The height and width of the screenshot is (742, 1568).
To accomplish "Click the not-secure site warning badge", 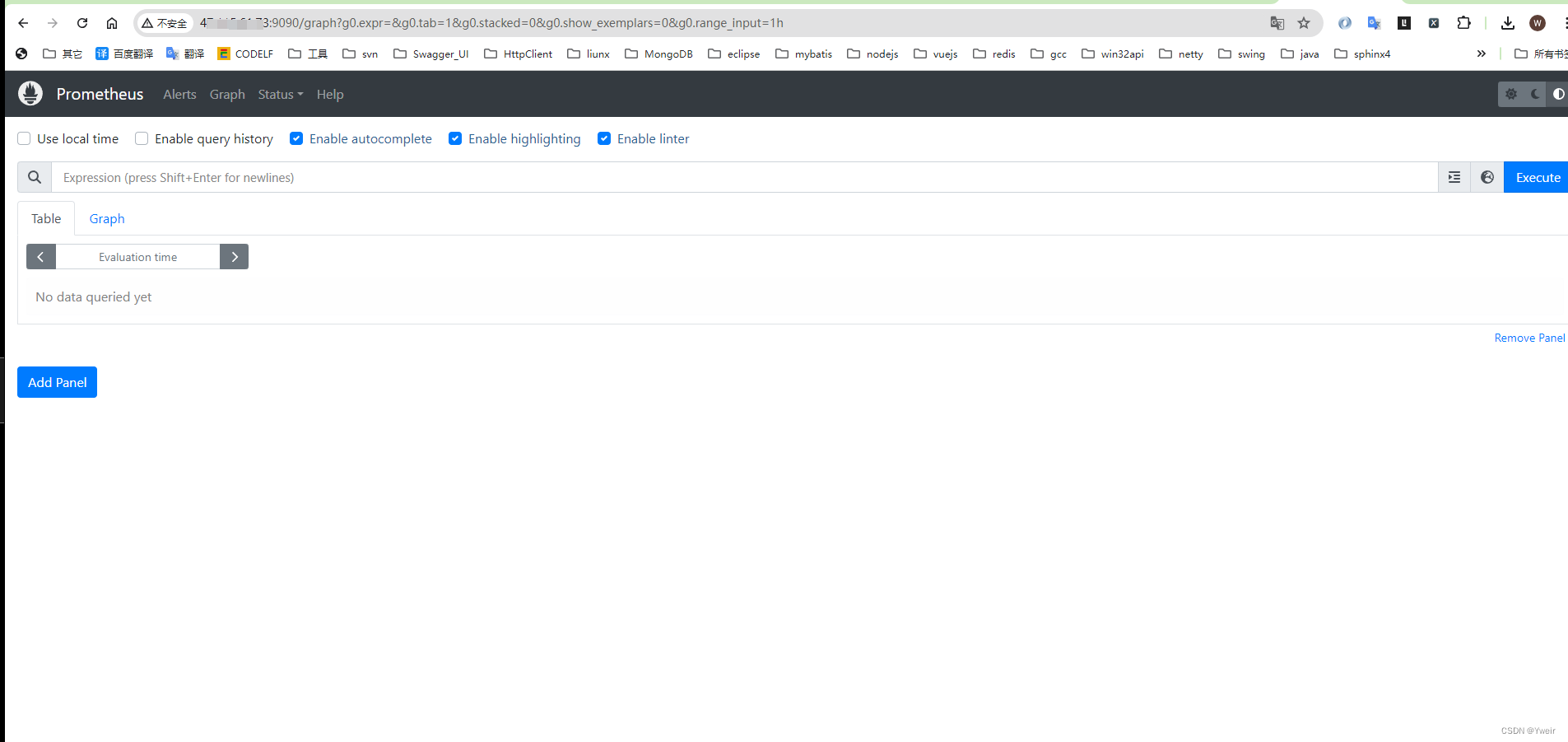I will pos(165,23).
